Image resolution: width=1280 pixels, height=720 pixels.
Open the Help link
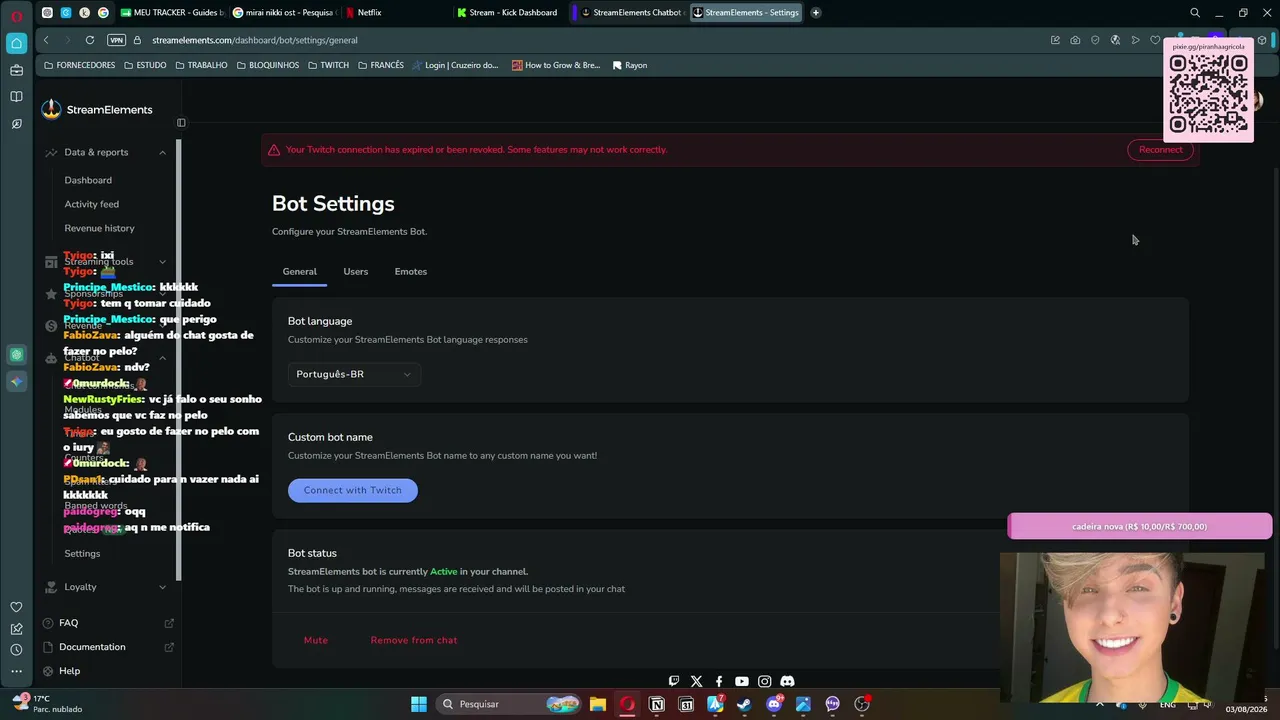point(69,671)
